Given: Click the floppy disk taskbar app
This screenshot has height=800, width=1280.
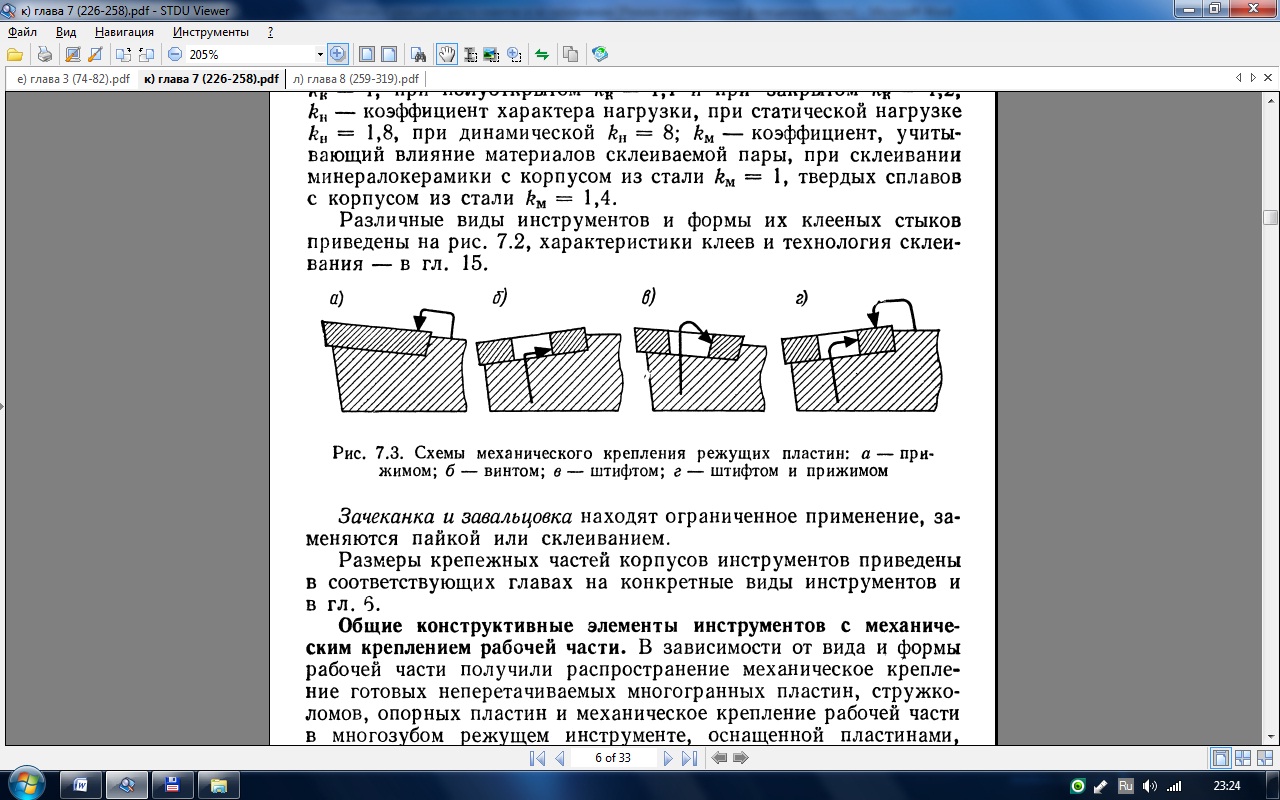Looking at the screenshot, I should [x=173, y=785].
